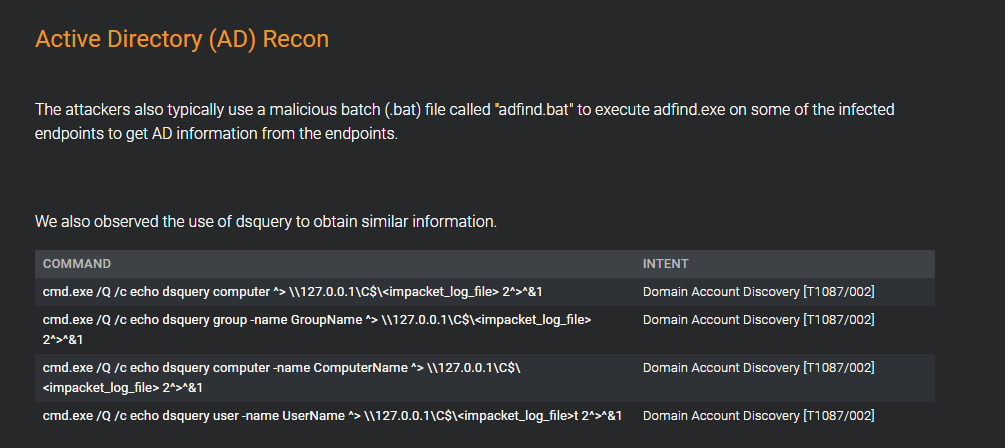
Task: Click Domain Account Discovery intent in last row
Action: pos(758,415)
